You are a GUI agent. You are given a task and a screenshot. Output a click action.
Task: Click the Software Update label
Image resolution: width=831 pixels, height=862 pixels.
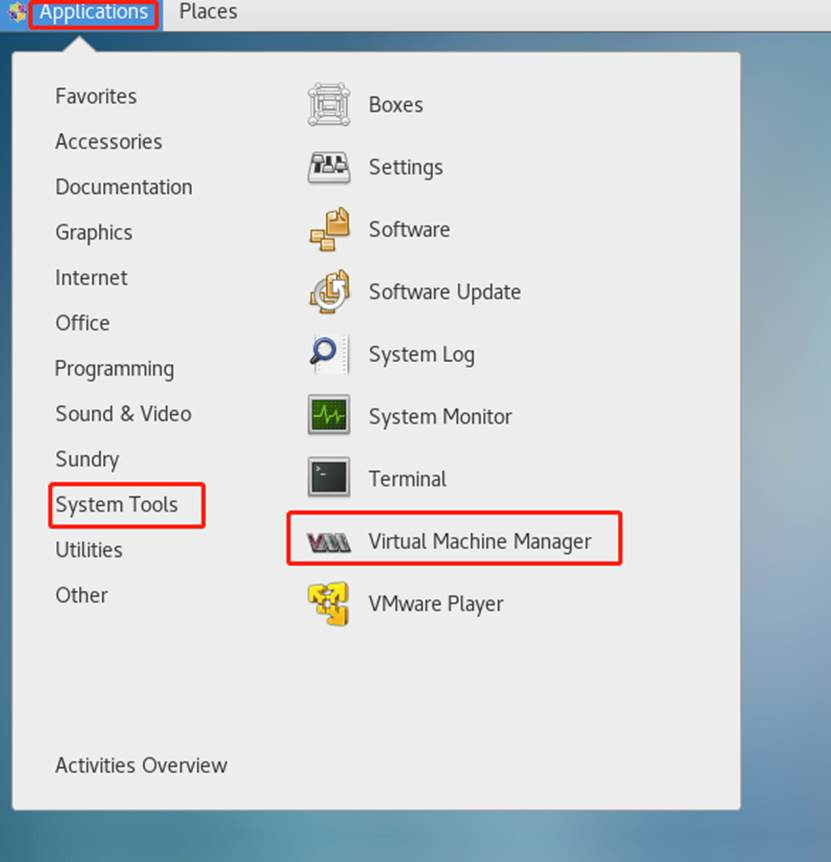coord(445,292)
